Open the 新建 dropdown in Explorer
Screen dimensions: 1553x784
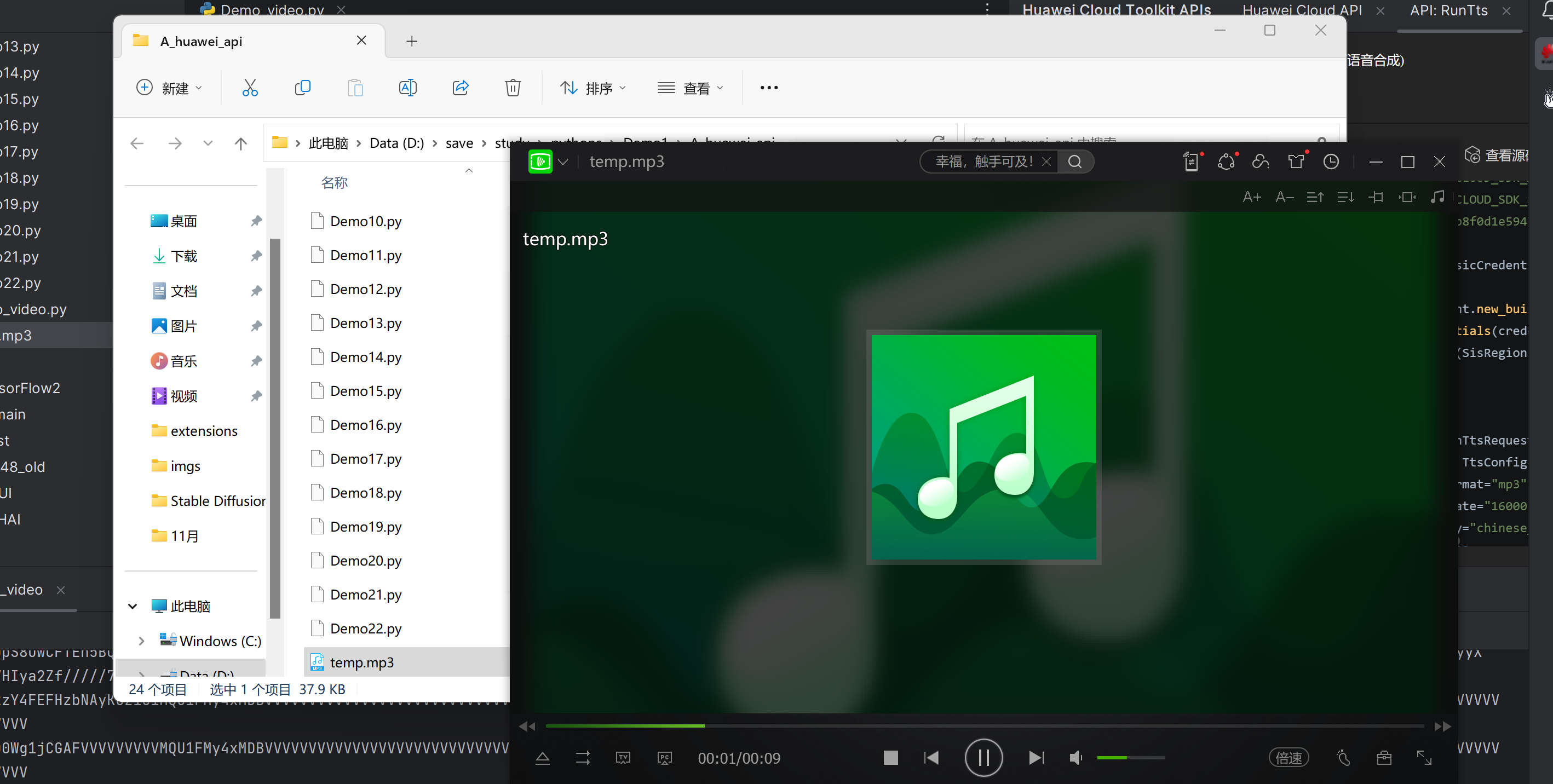tap(169, 88)
